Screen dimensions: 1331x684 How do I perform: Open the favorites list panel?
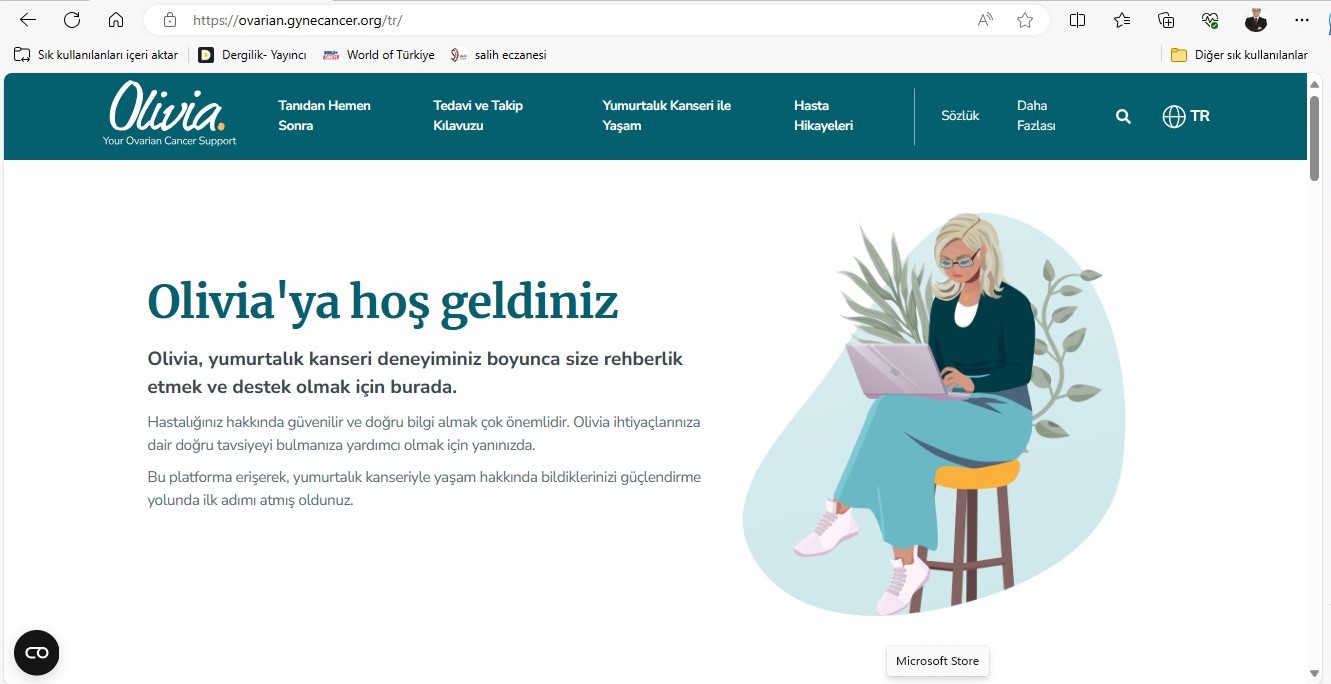tap(1122, 20)
